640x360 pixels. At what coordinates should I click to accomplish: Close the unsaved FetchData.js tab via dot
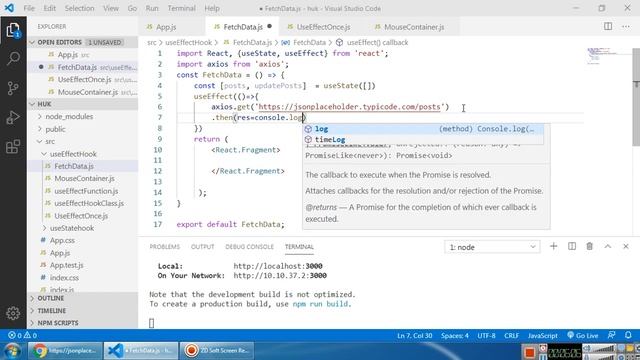pos(269,27)
